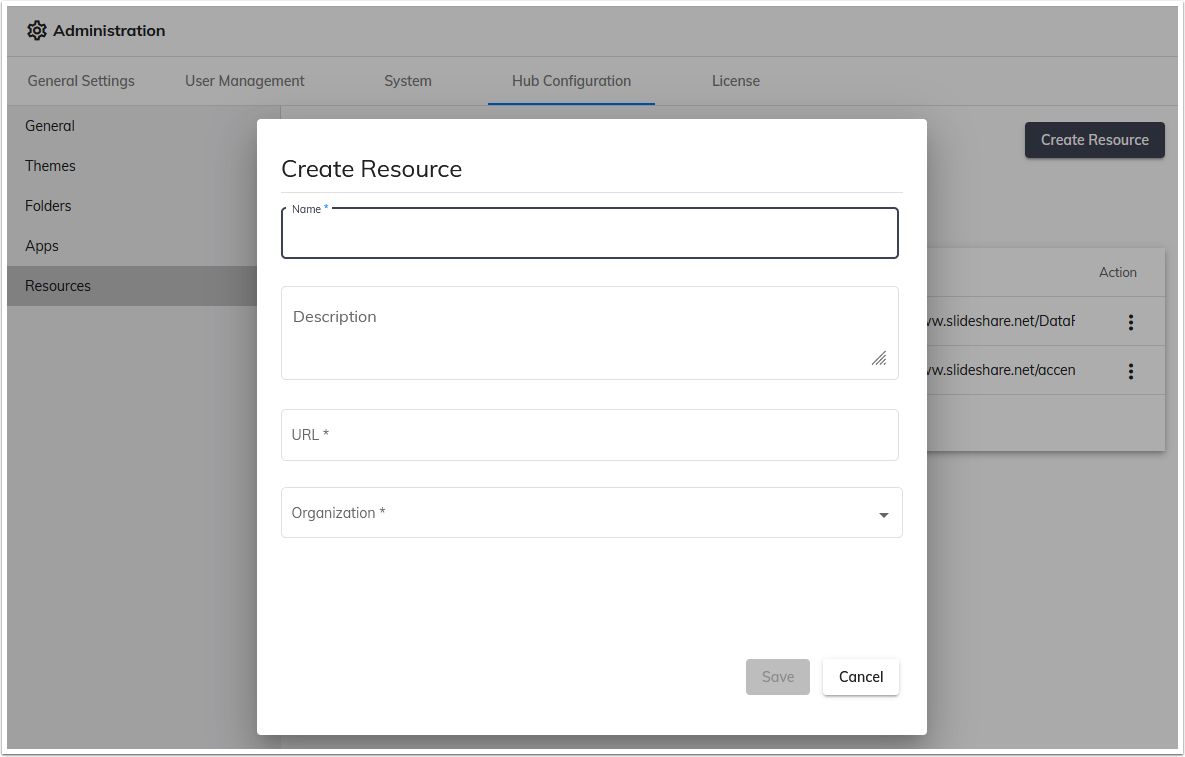Open the Apps sidebar section

tap(42, 246)
